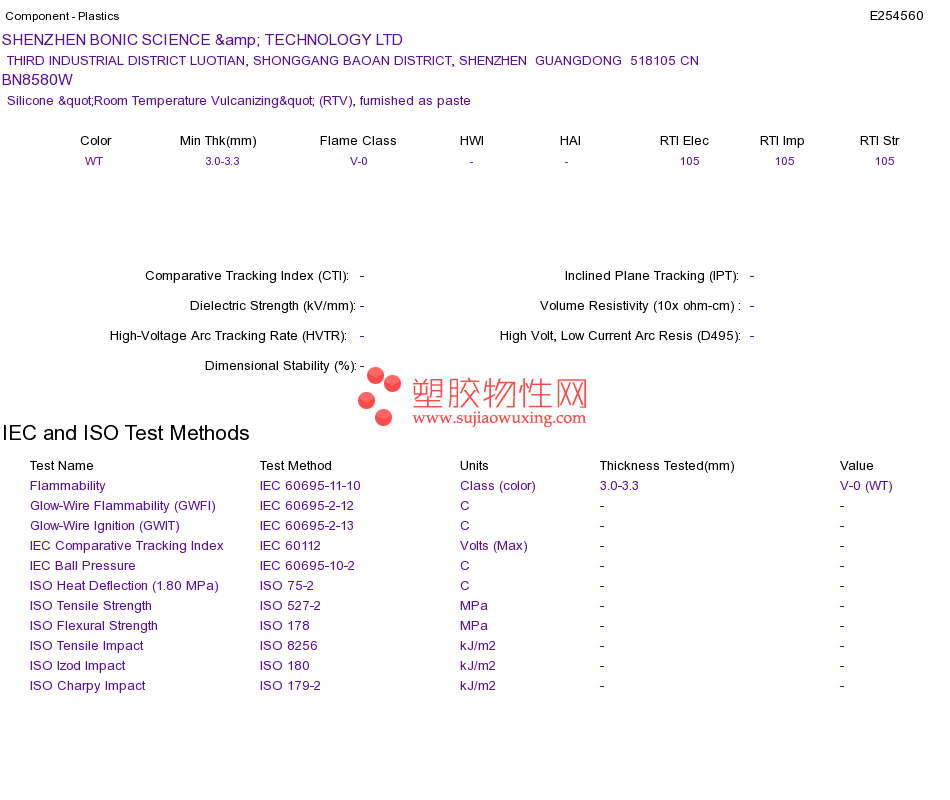Select the 105 value under RTI Elec
The width and height of the screenshot is (950, 800).
tap(689, 161)
